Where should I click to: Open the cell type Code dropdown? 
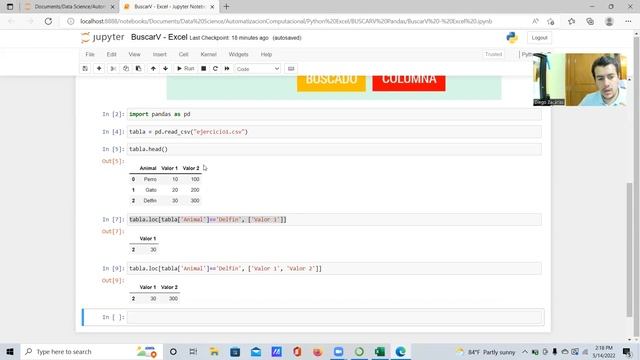pyautogui.click(x=257, y=69)
